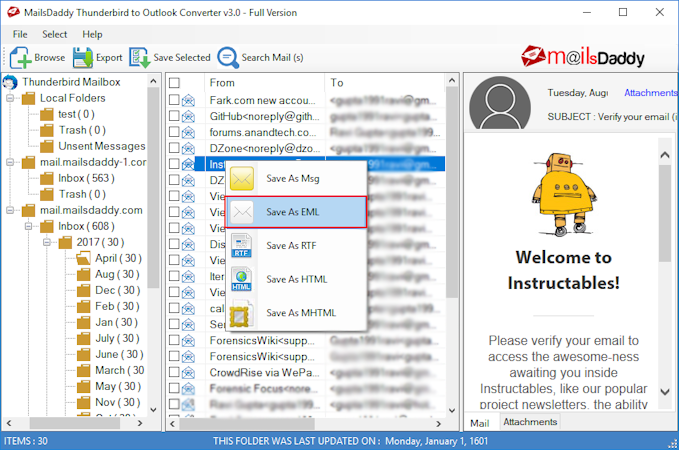The image size is (679, 450).
Task: Sort the list by the From column
Action: [264, 83]
